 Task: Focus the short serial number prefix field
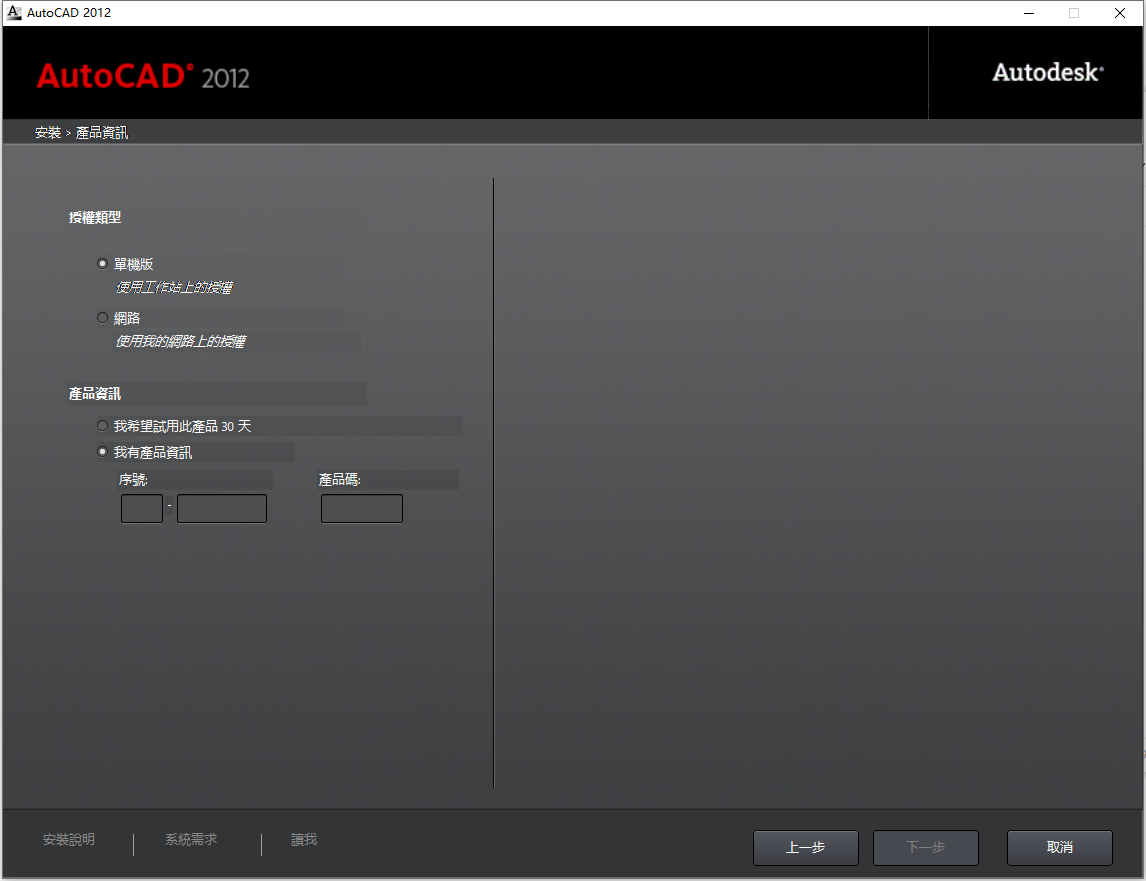(142, 508)
